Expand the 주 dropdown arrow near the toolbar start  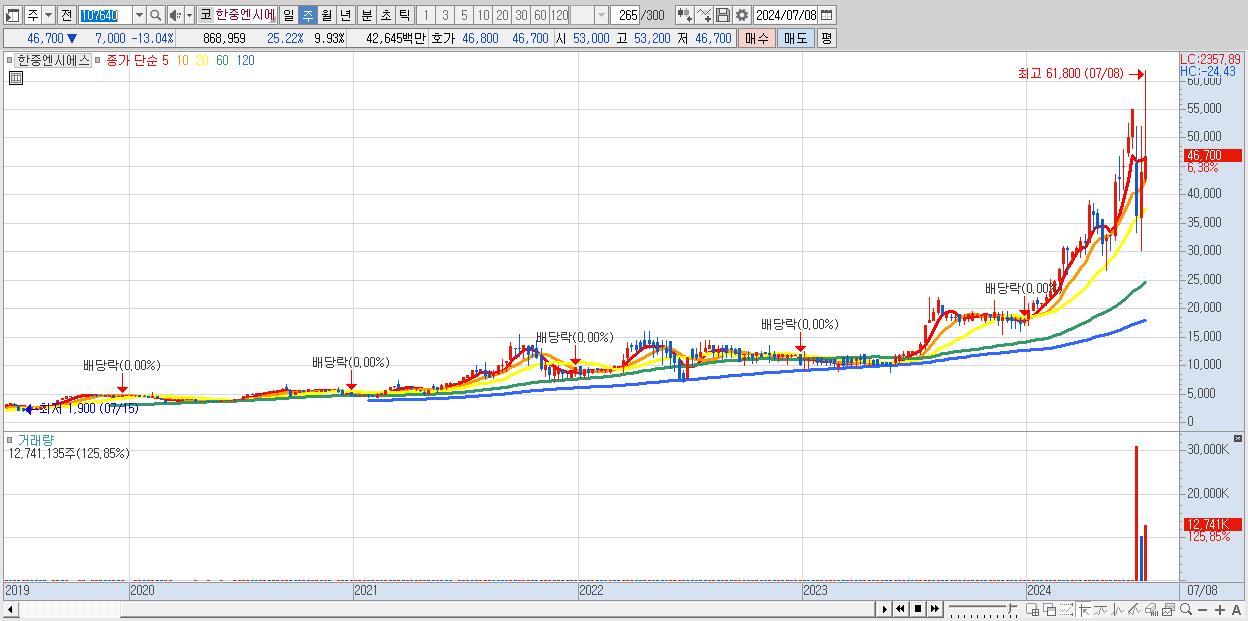(x=48, y=15)
